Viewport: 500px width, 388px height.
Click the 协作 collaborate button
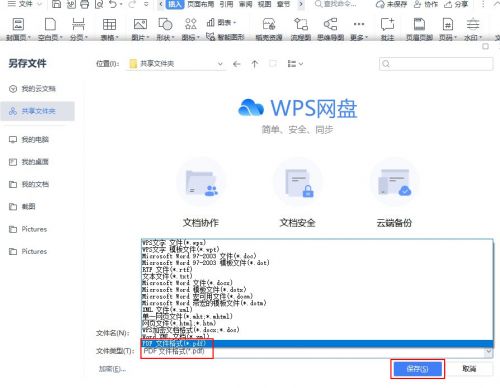click(x=426, y=4)
